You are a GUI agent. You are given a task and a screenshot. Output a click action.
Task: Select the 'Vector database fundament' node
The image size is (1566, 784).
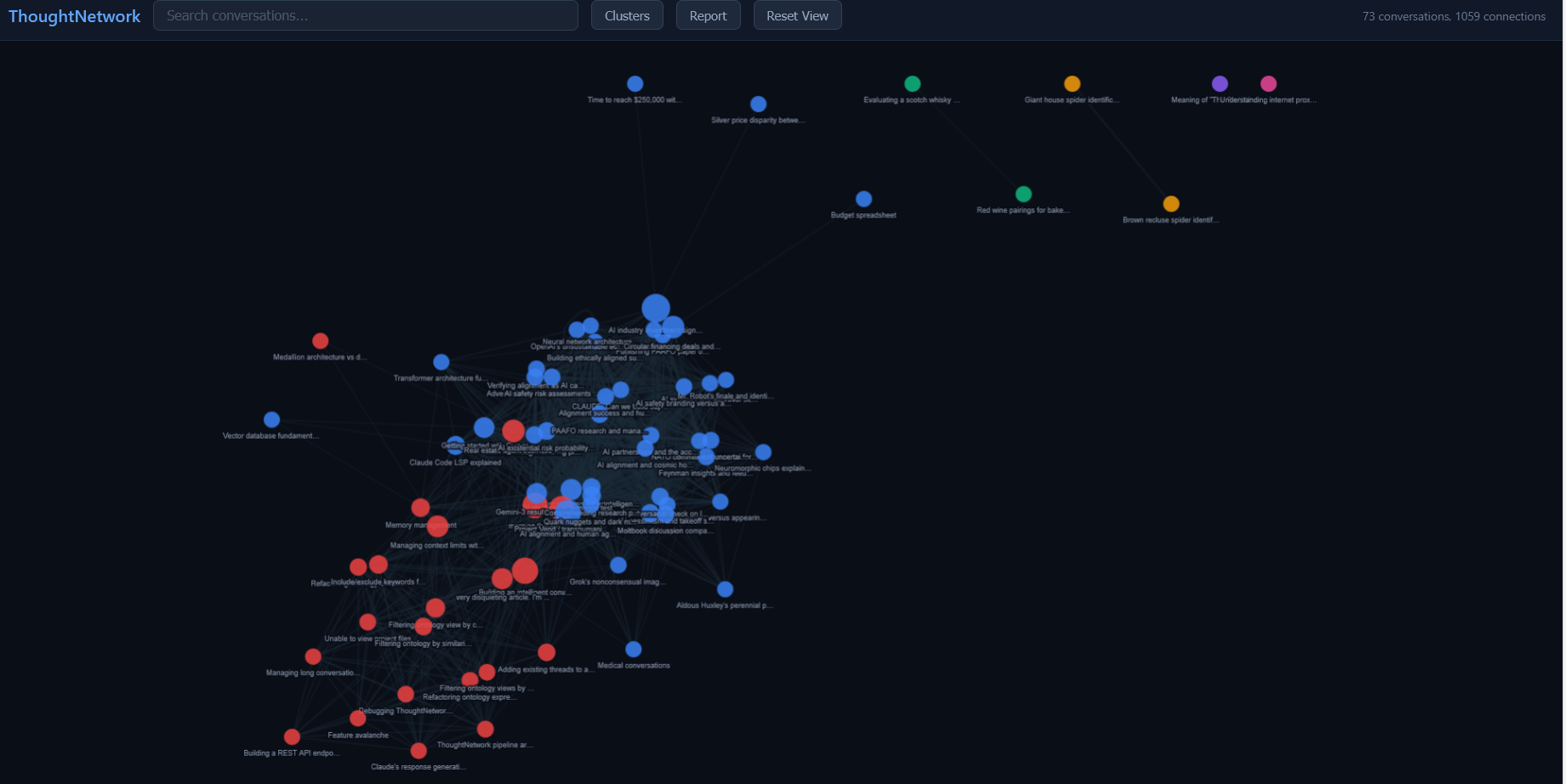271,419
